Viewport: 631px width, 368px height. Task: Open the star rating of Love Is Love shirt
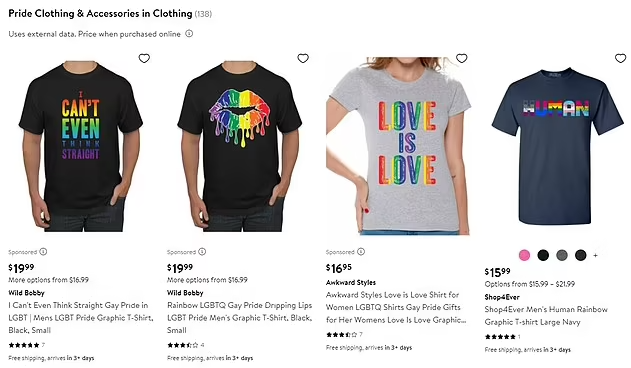(344, 335)
